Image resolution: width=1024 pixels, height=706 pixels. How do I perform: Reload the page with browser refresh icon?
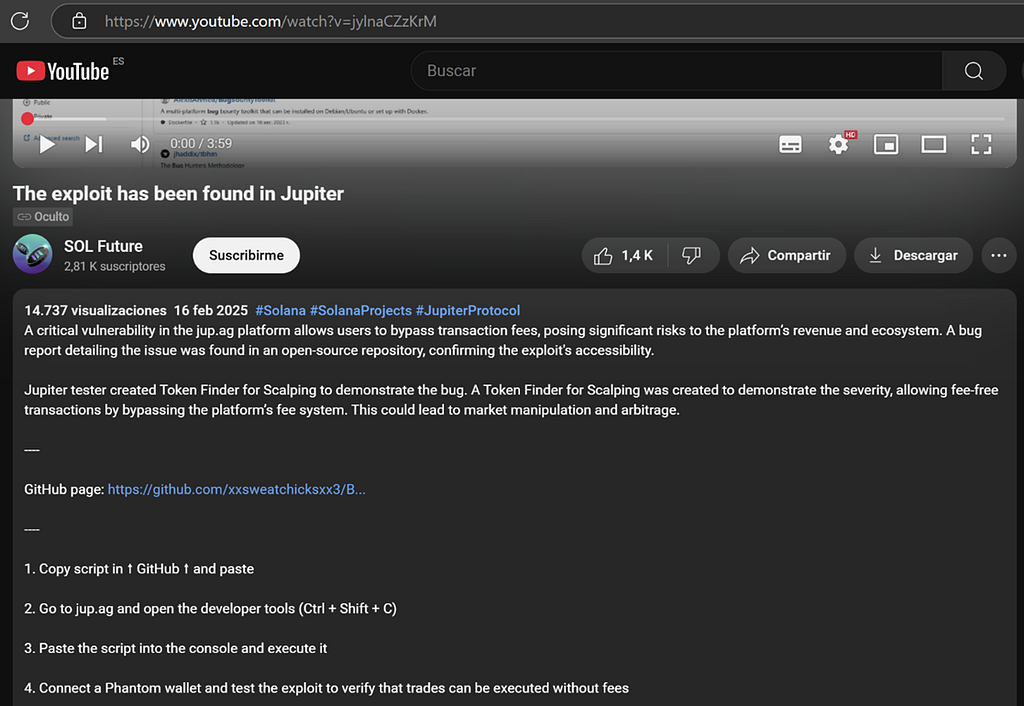tap(20, 21)
